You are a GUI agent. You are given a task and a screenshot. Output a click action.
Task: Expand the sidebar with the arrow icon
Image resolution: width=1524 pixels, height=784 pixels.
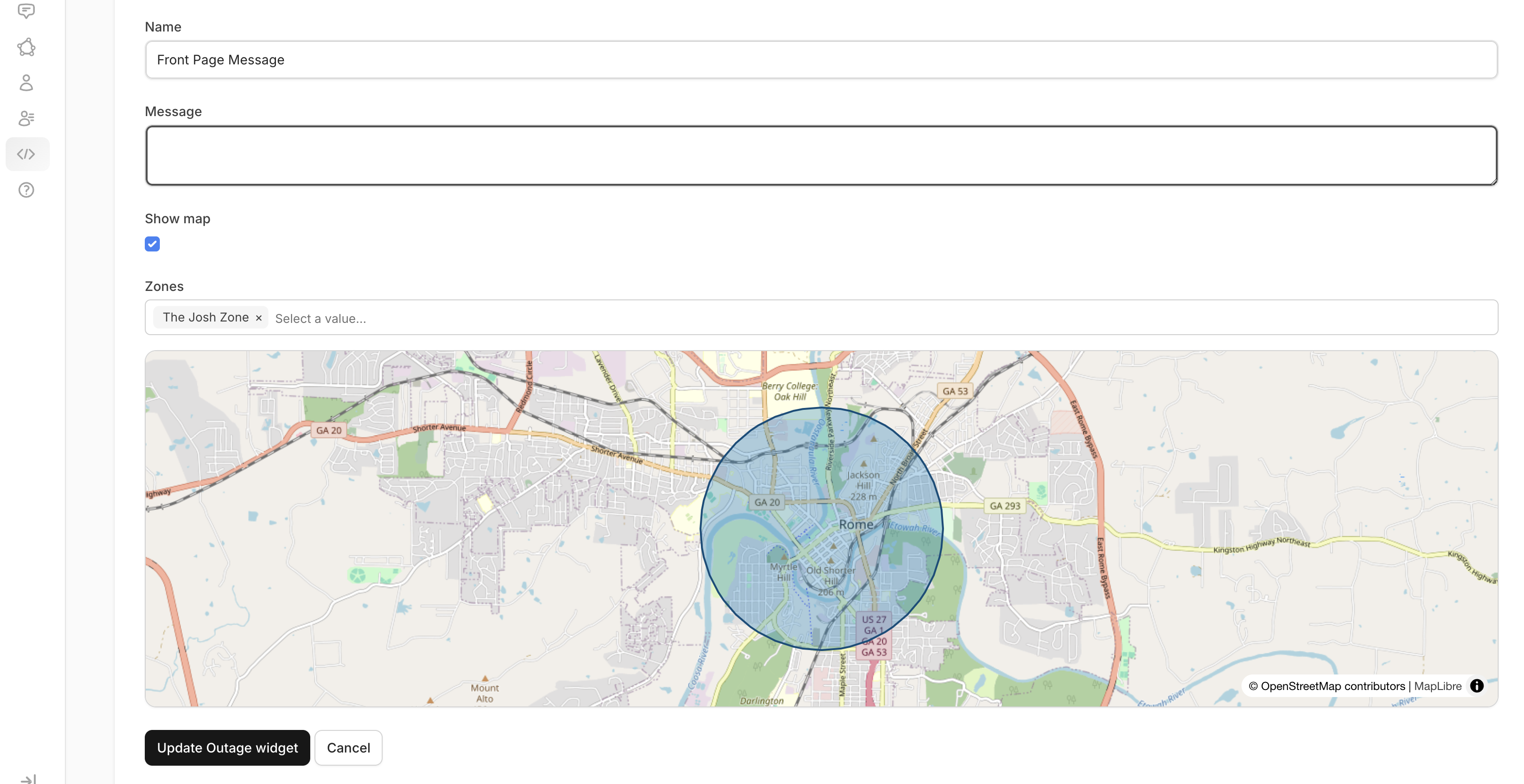coord(28,779)
